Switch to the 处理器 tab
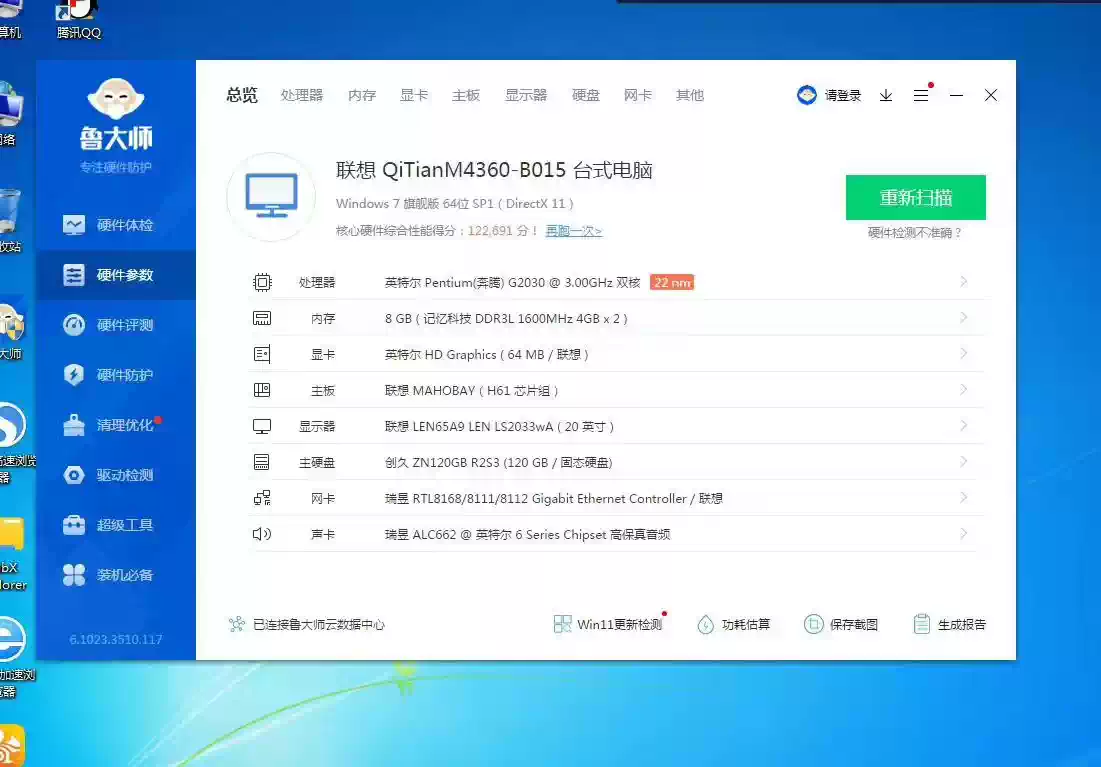This screenshot has width=1101, height=767. [302, 95]
